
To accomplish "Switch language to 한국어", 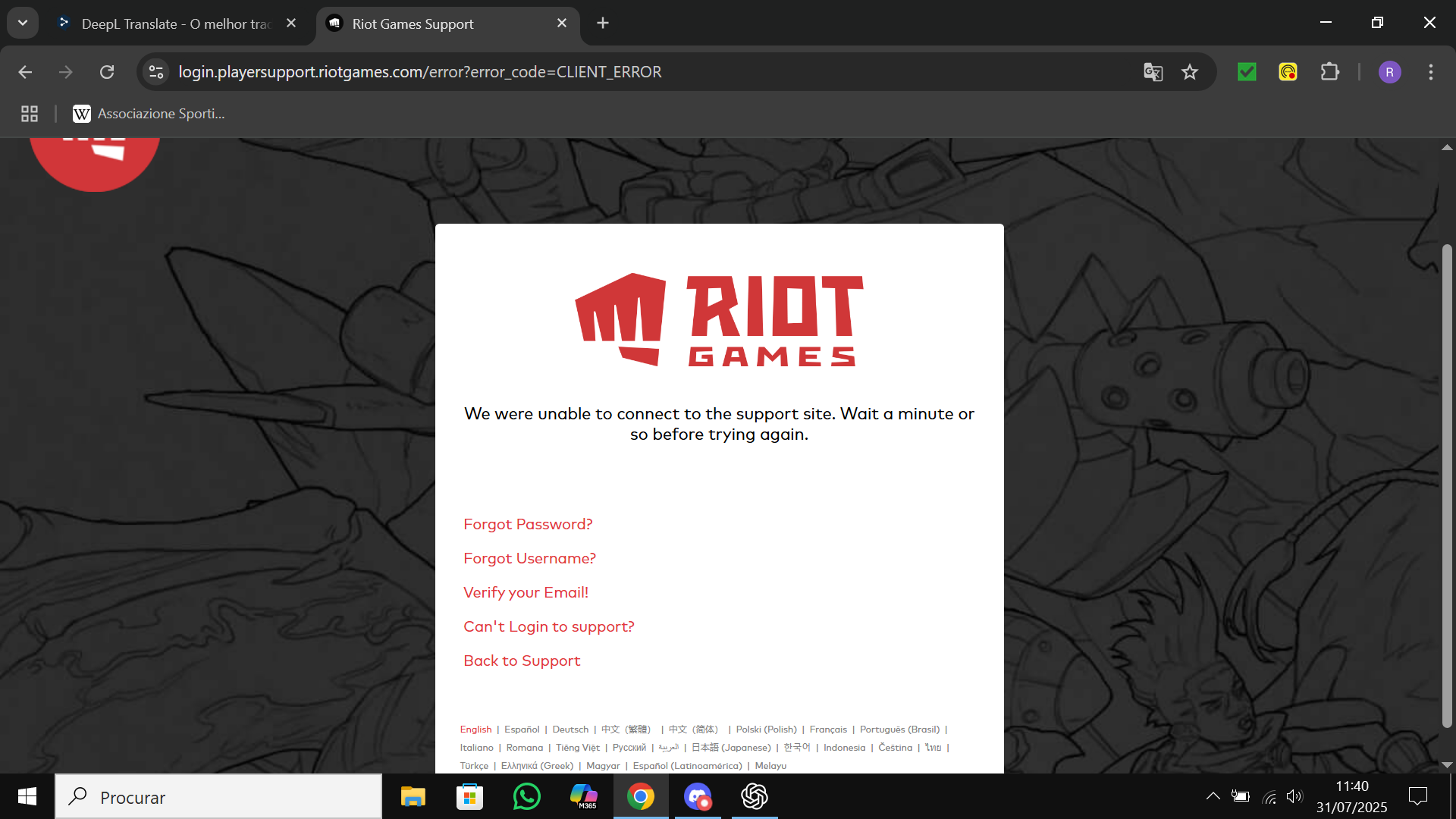I will pos(797,748).
